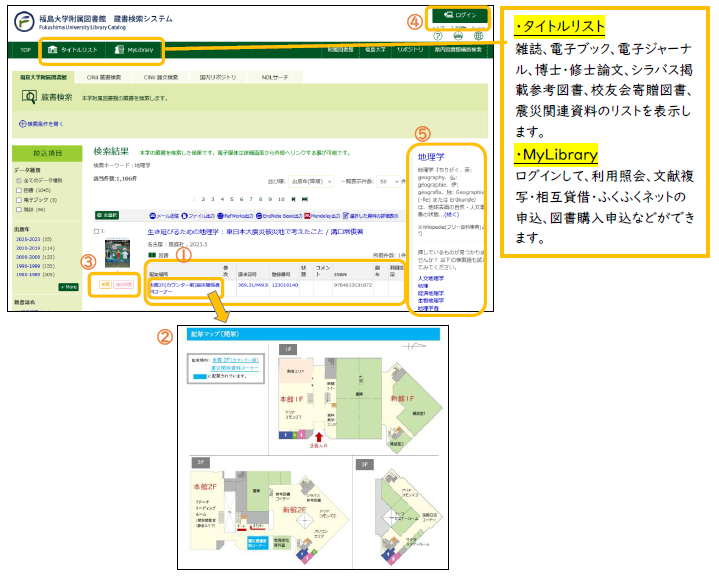Click the login button

tap(460, 16)
